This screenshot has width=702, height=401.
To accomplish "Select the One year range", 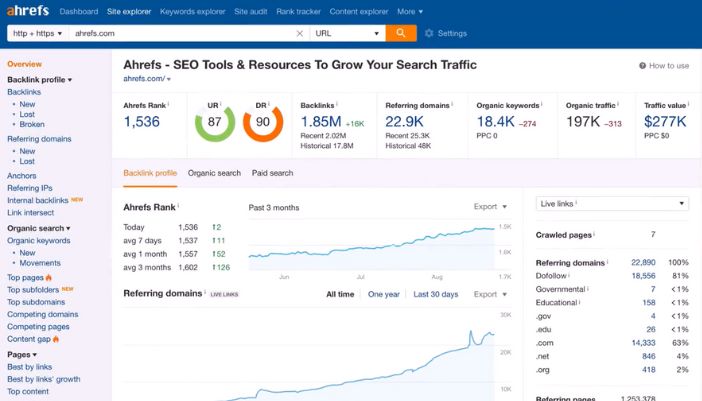I will (x=384, y=294).
